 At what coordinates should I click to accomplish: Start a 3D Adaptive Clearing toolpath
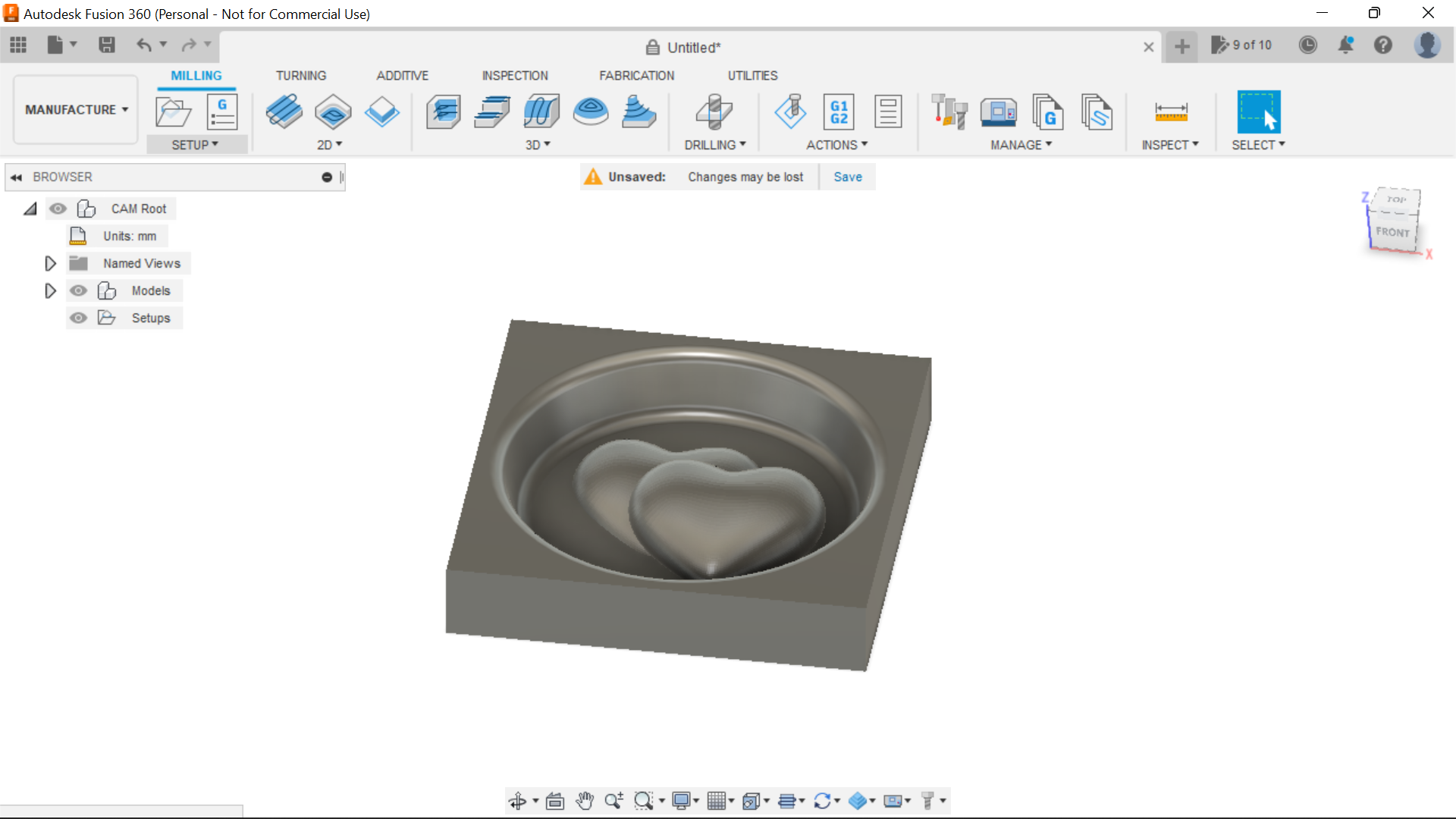444,111
